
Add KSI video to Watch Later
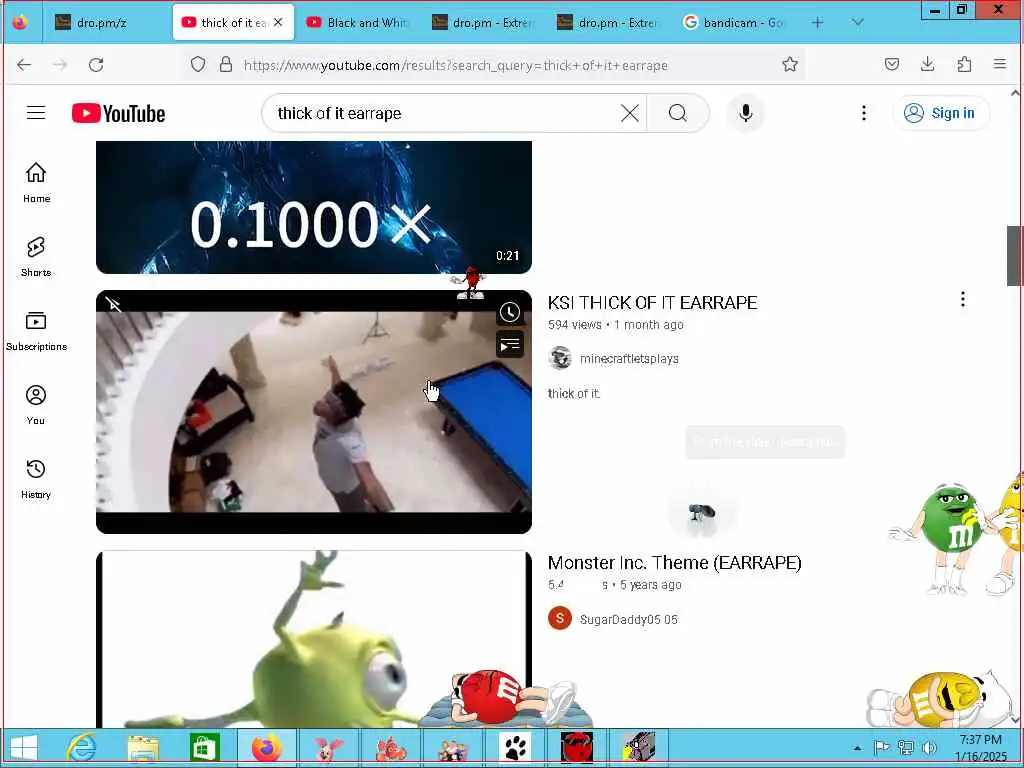(510, 312)
